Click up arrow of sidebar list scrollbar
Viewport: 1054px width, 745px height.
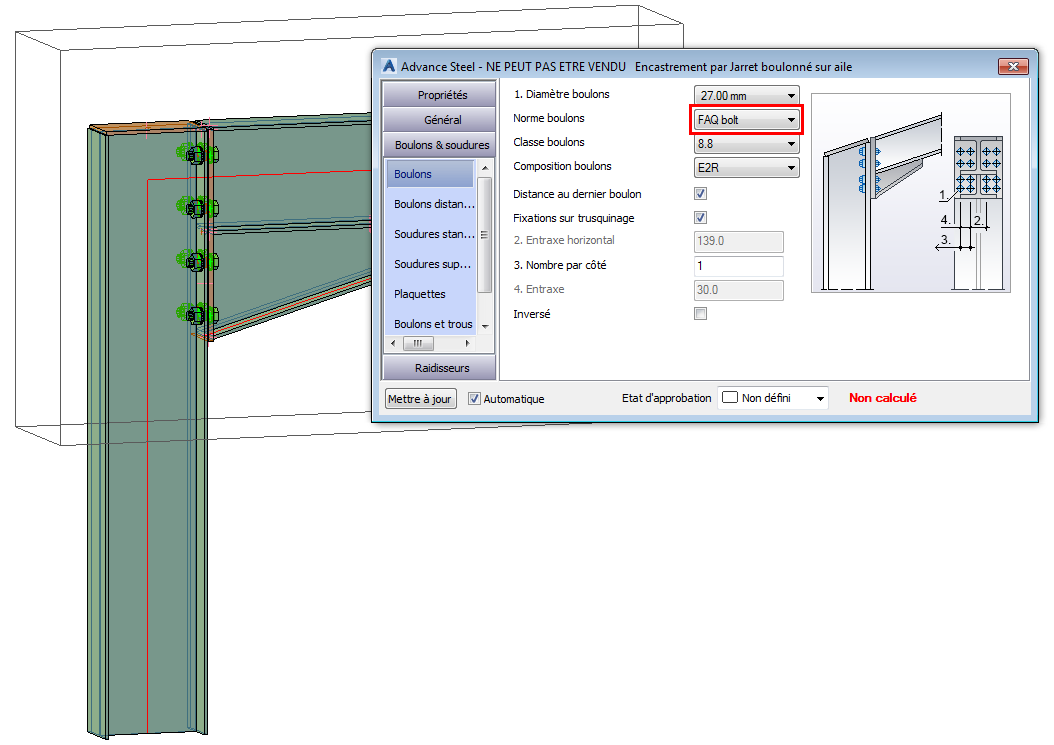485,167
